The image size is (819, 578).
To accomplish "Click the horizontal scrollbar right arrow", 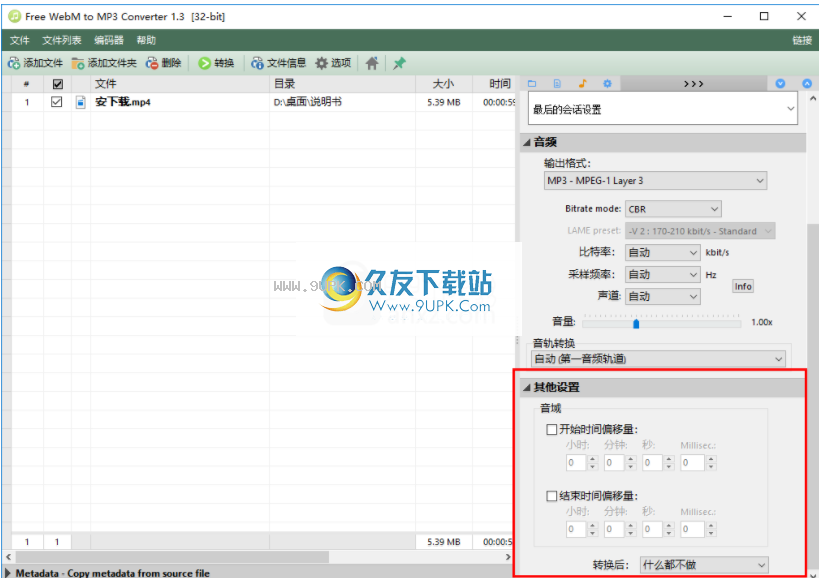I will click(508, 557).
